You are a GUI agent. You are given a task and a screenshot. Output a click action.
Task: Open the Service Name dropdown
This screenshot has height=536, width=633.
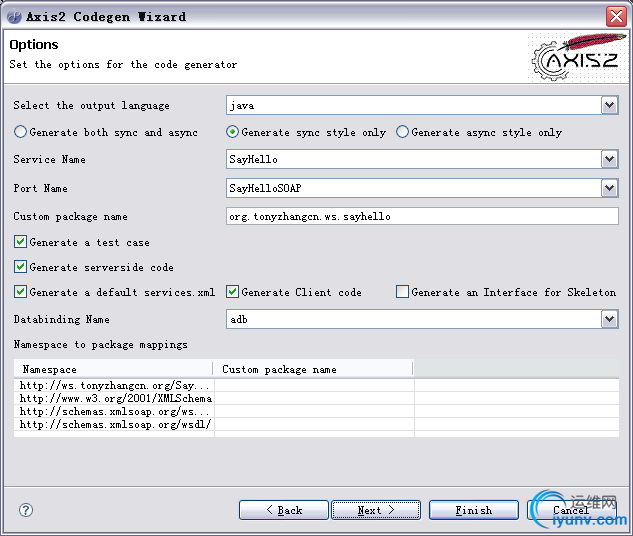pyautogui.click(x=610, y=159)
